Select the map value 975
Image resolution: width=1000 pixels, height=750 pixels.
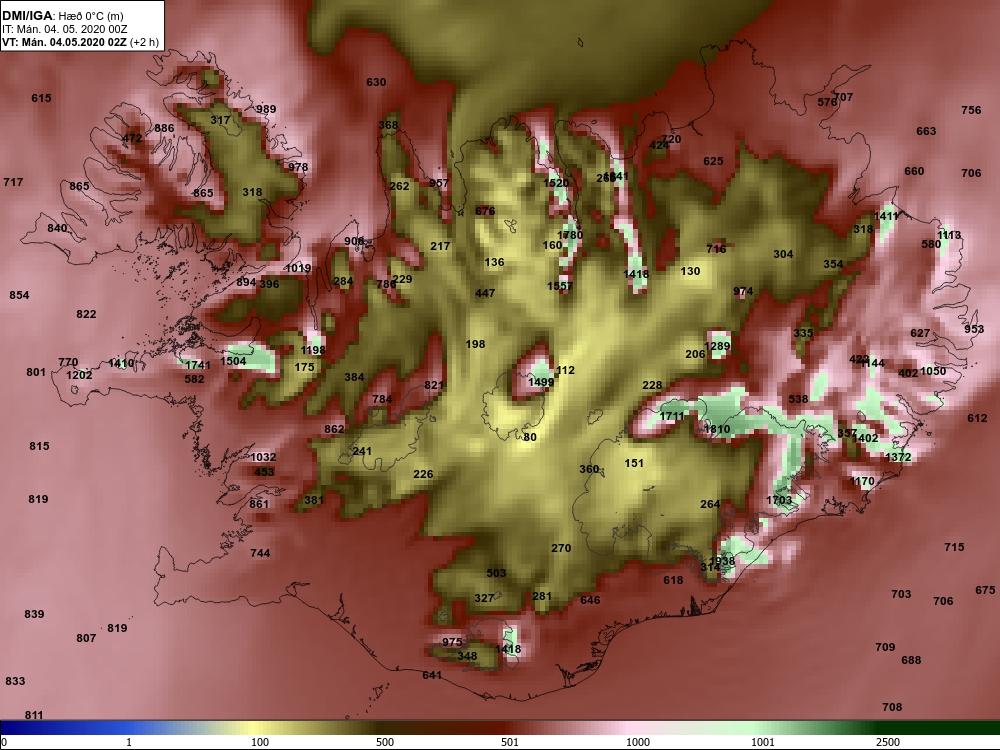tap(452, 642)
